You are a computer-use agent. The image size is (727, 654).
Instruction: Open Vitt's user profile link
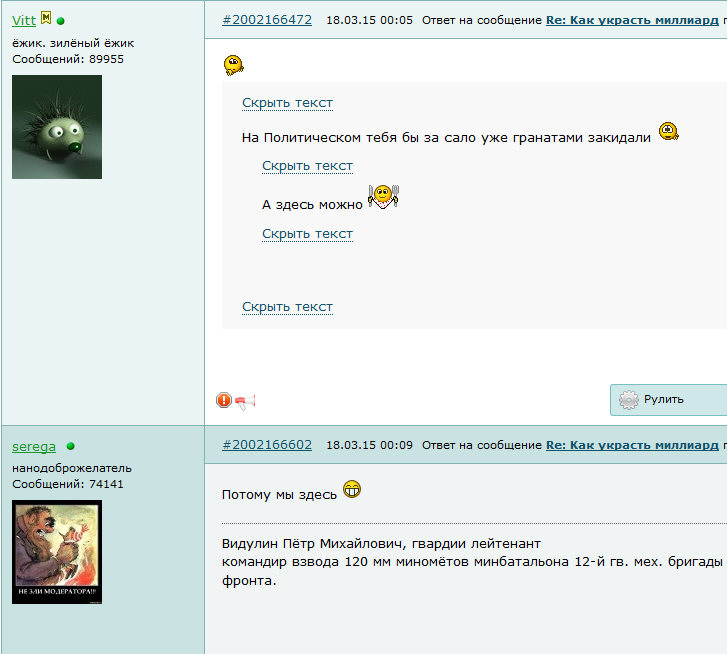pyautogui.click(x=24, y=20)
